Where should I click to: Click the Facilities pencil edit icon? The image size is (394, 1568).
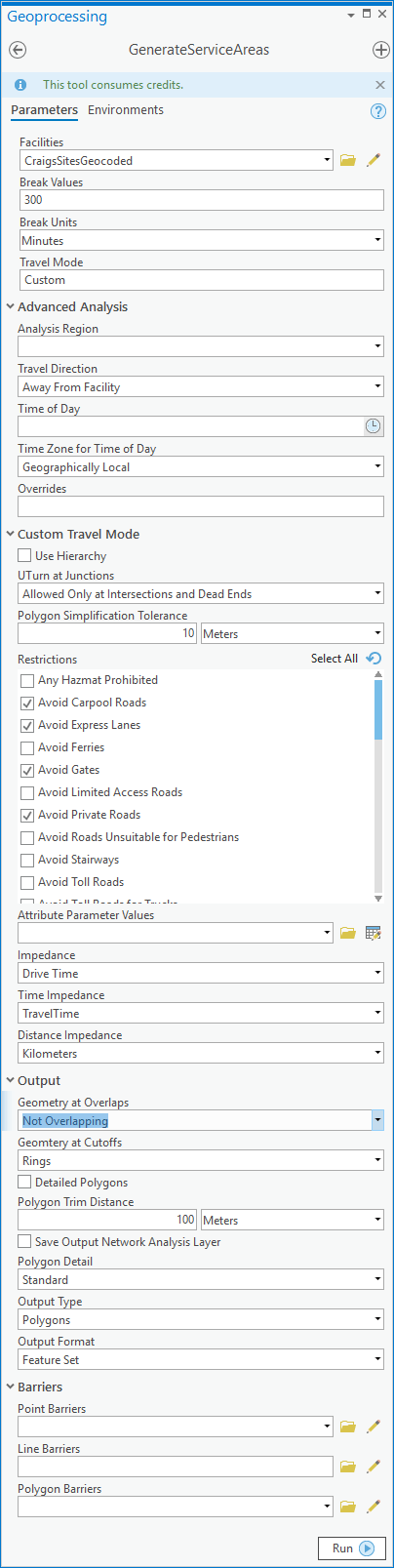[x=373, y=160]
